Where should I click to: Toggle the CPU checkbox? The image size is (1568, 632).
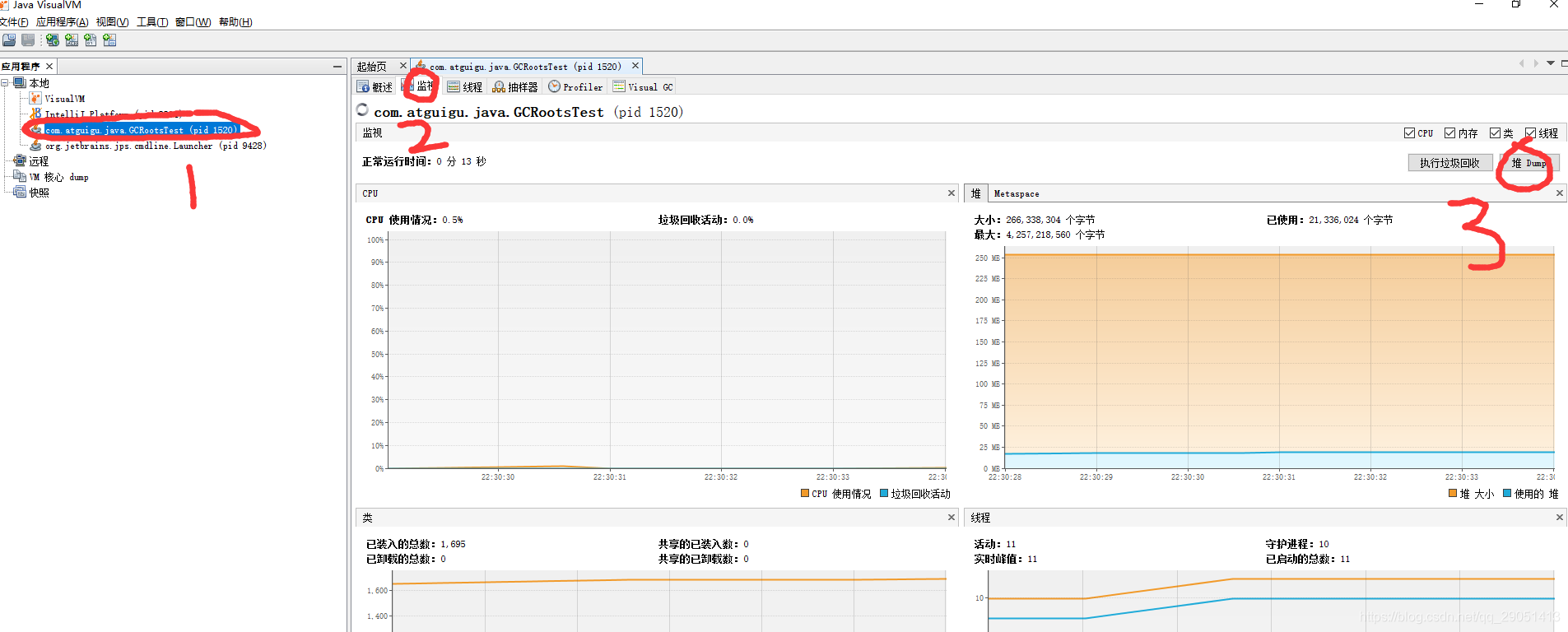tap(1409, 133)
